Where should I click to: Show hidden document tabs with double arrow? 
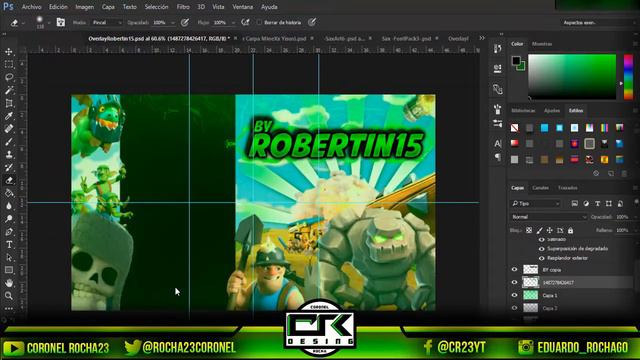pyautogui.click(x=482, y=38)
